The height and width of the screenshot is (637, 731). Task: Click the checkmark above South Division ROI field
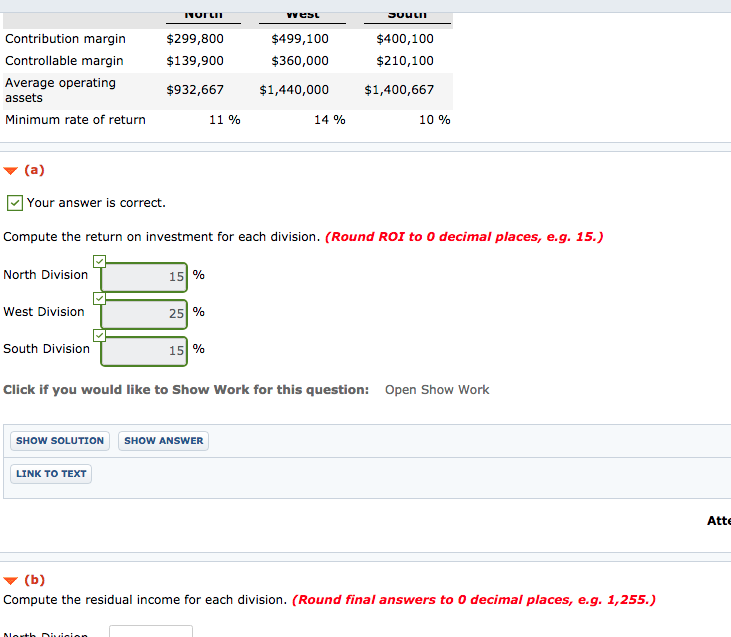99,335
